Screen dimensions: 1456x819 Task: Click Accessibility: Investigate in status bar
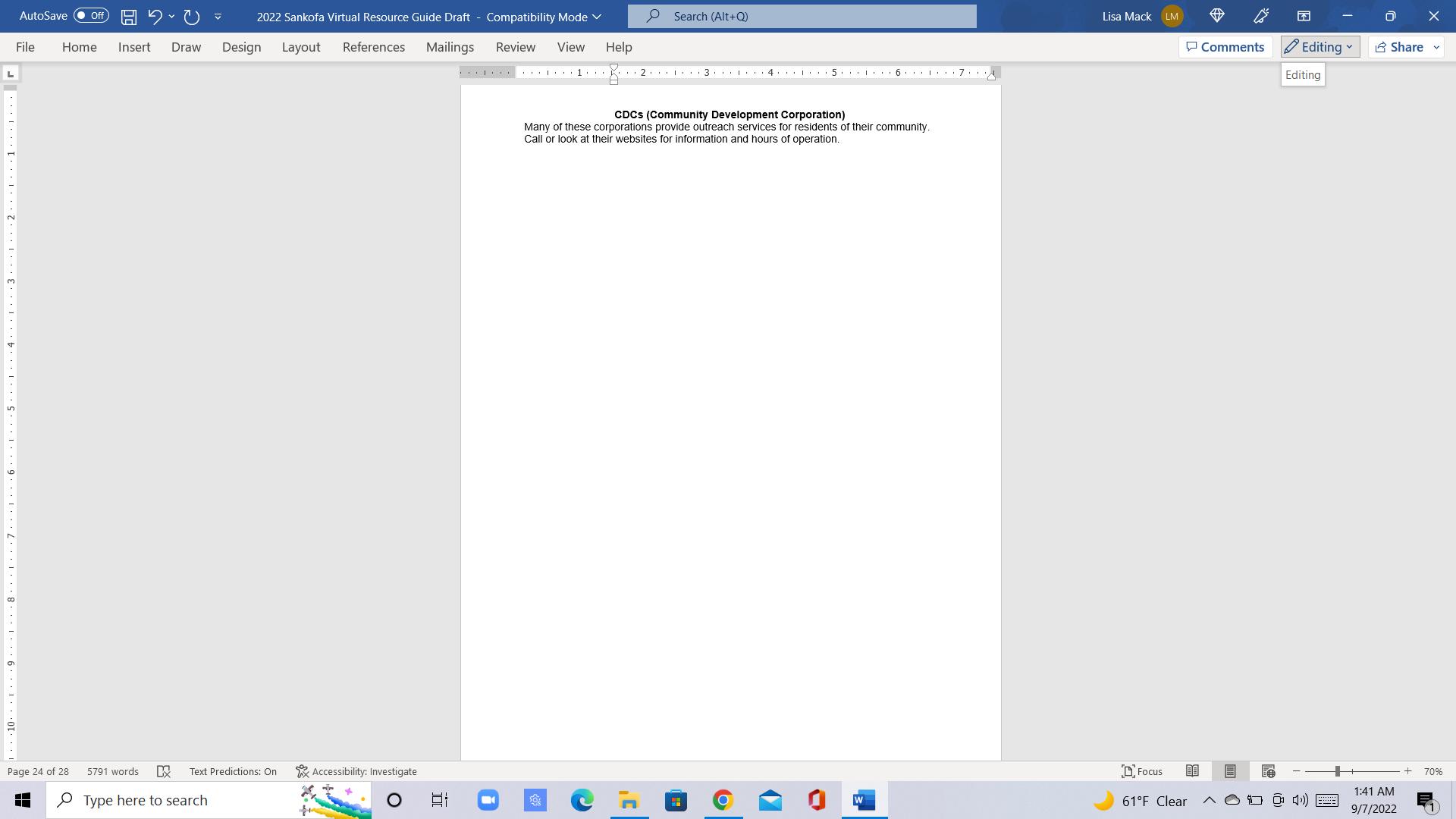pos(356,771)
